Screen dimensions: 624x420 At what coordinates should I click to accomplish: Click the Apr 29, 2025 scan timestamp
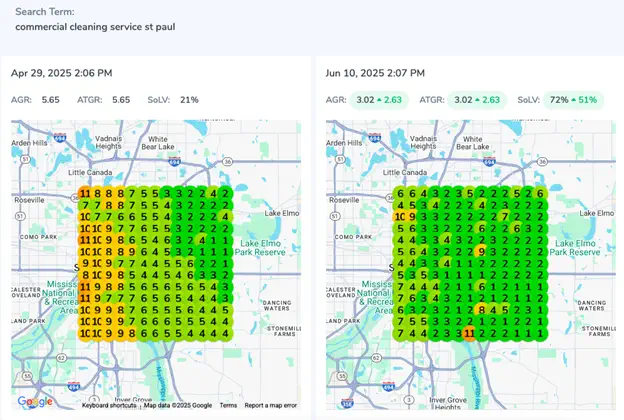click(62, 73)
